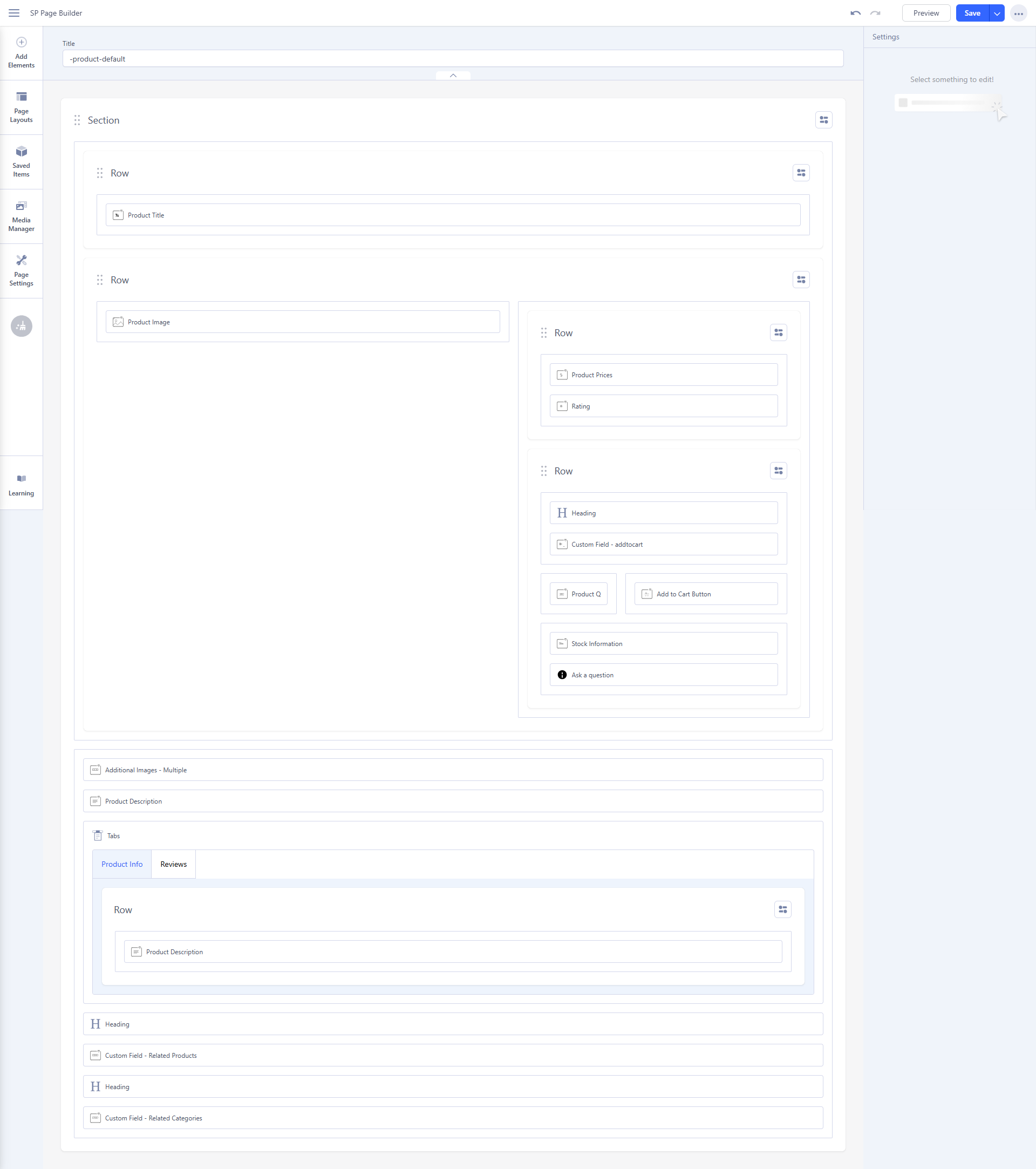Screen dimensions: 1036x1169
Task: Open the Save dropdown arrow
Action: [x=997, y=13]
